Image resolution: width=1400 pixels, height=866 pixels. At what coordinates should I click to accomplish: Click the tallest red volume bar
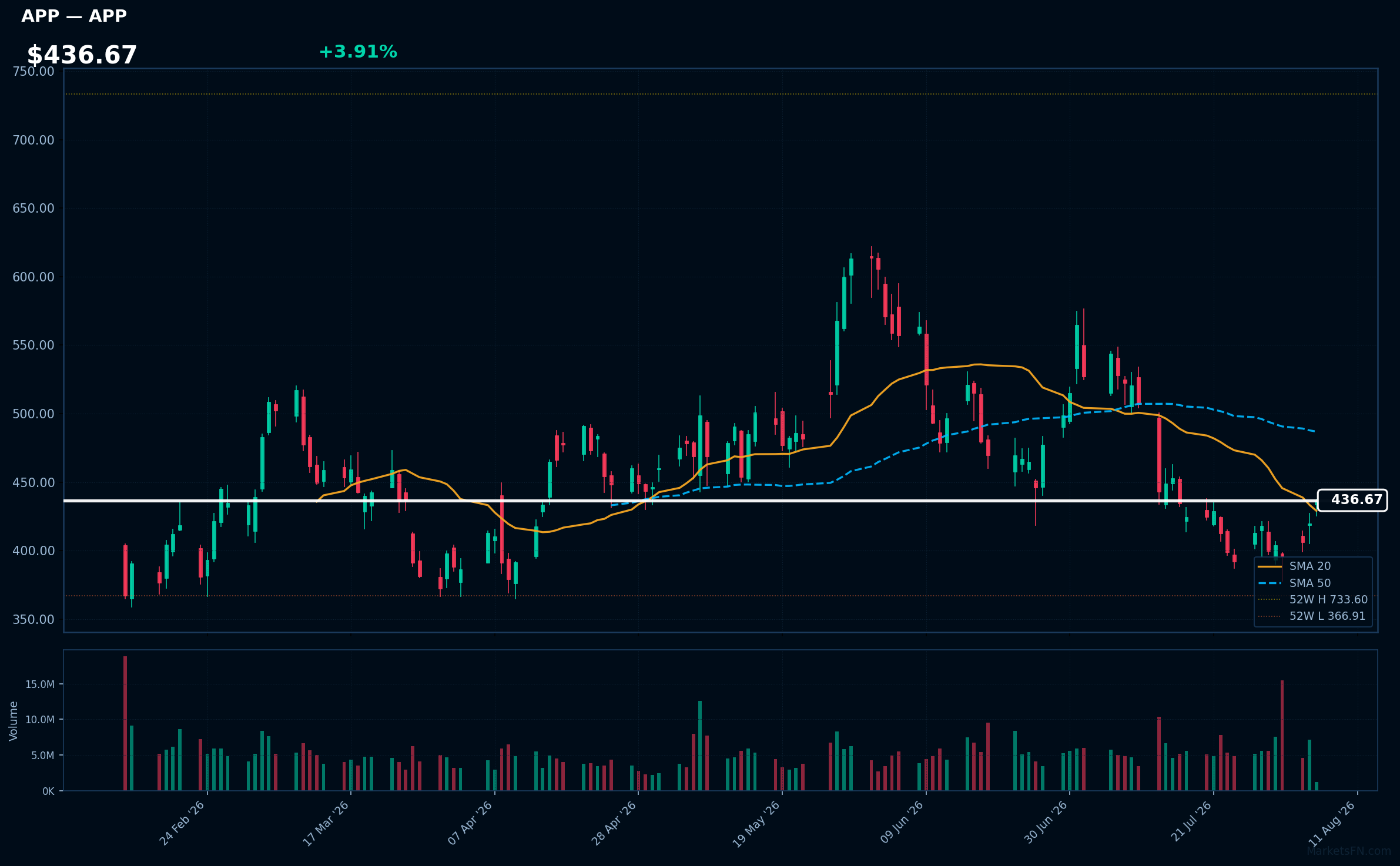coord(125,723)
